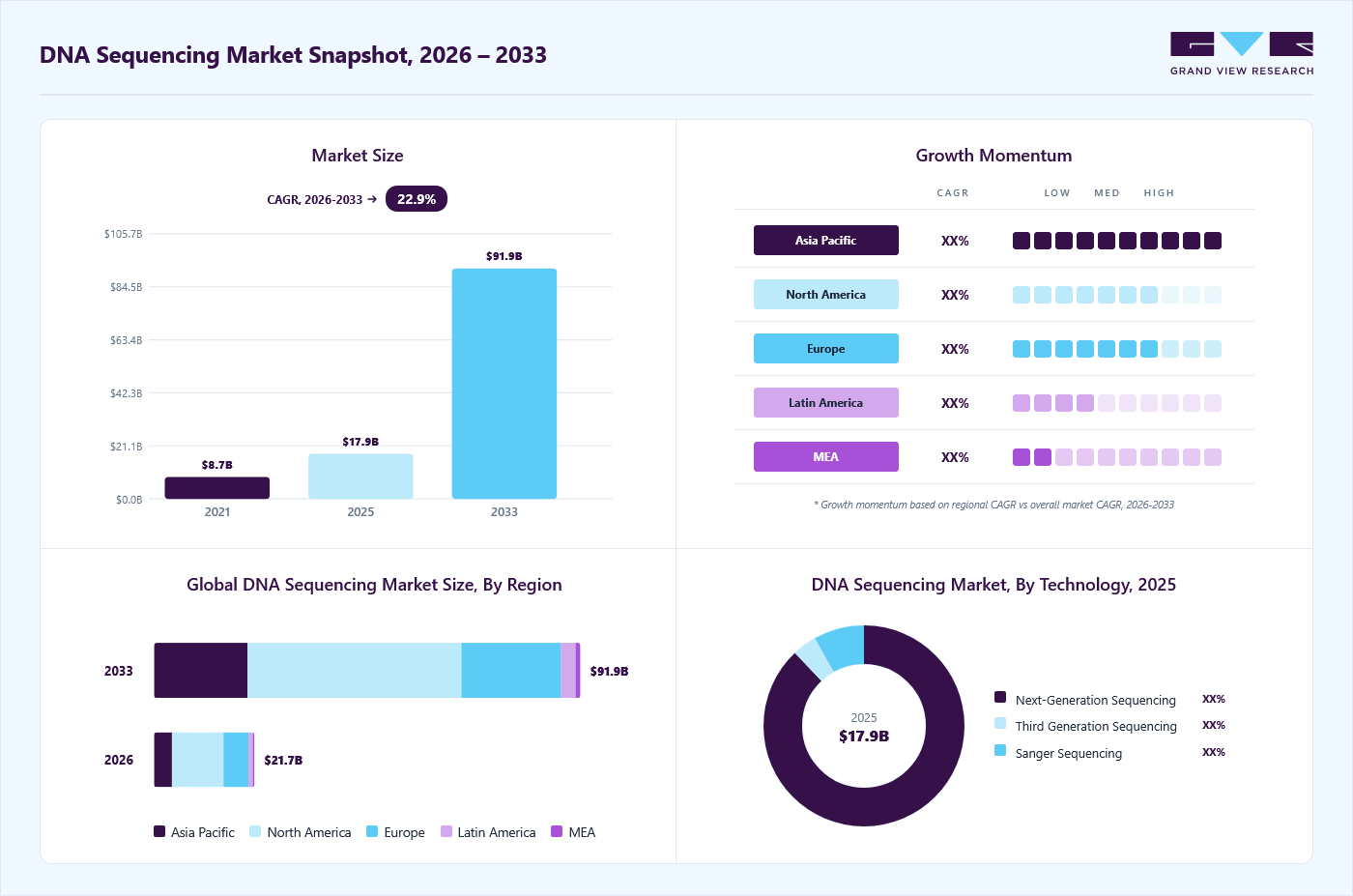Click the Latin America region label

click(x=826, y=403)
